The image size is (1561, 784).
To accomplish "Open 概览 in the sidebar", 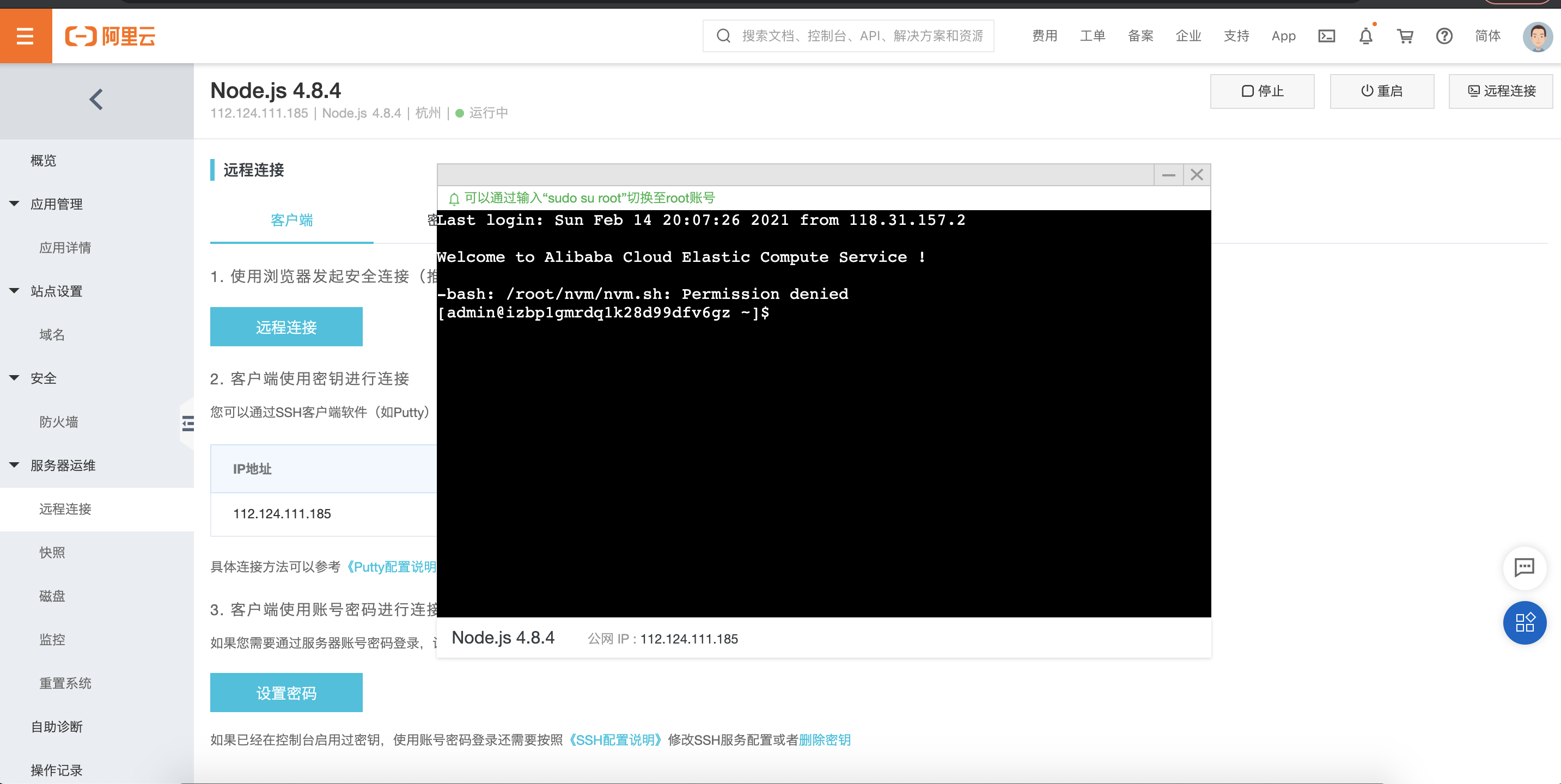I will point(44,161).
